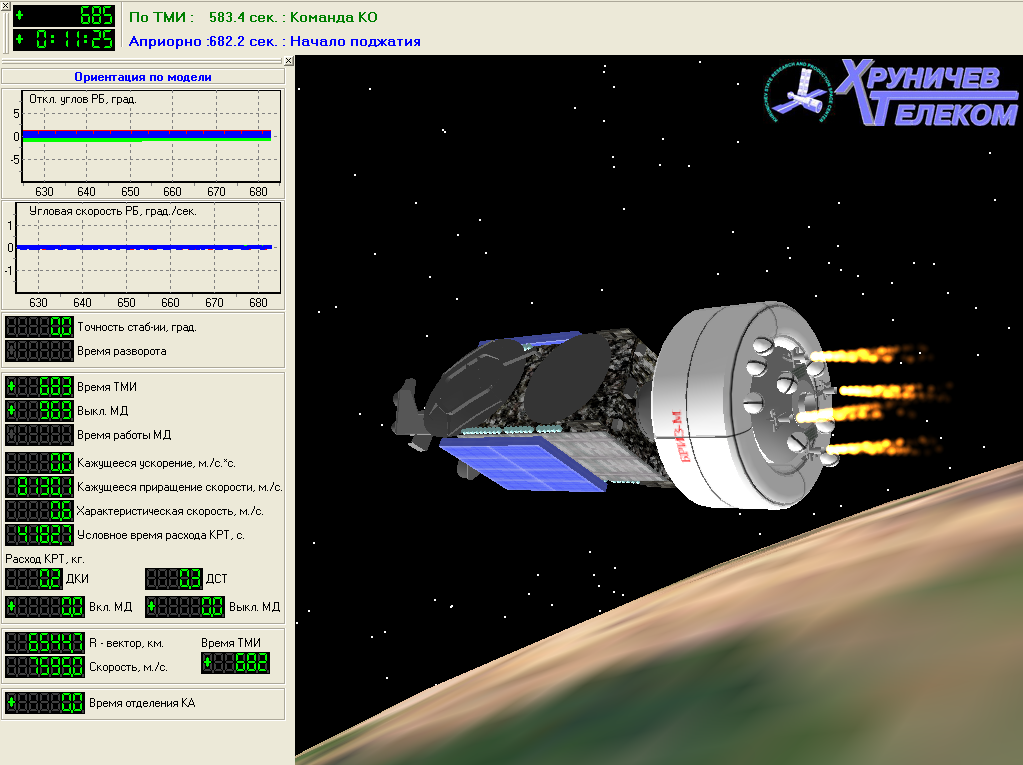Screen dimensions: 1023x765
Task: Select the 'Выкл. МД' display showing 969
Action: (40, 410)
